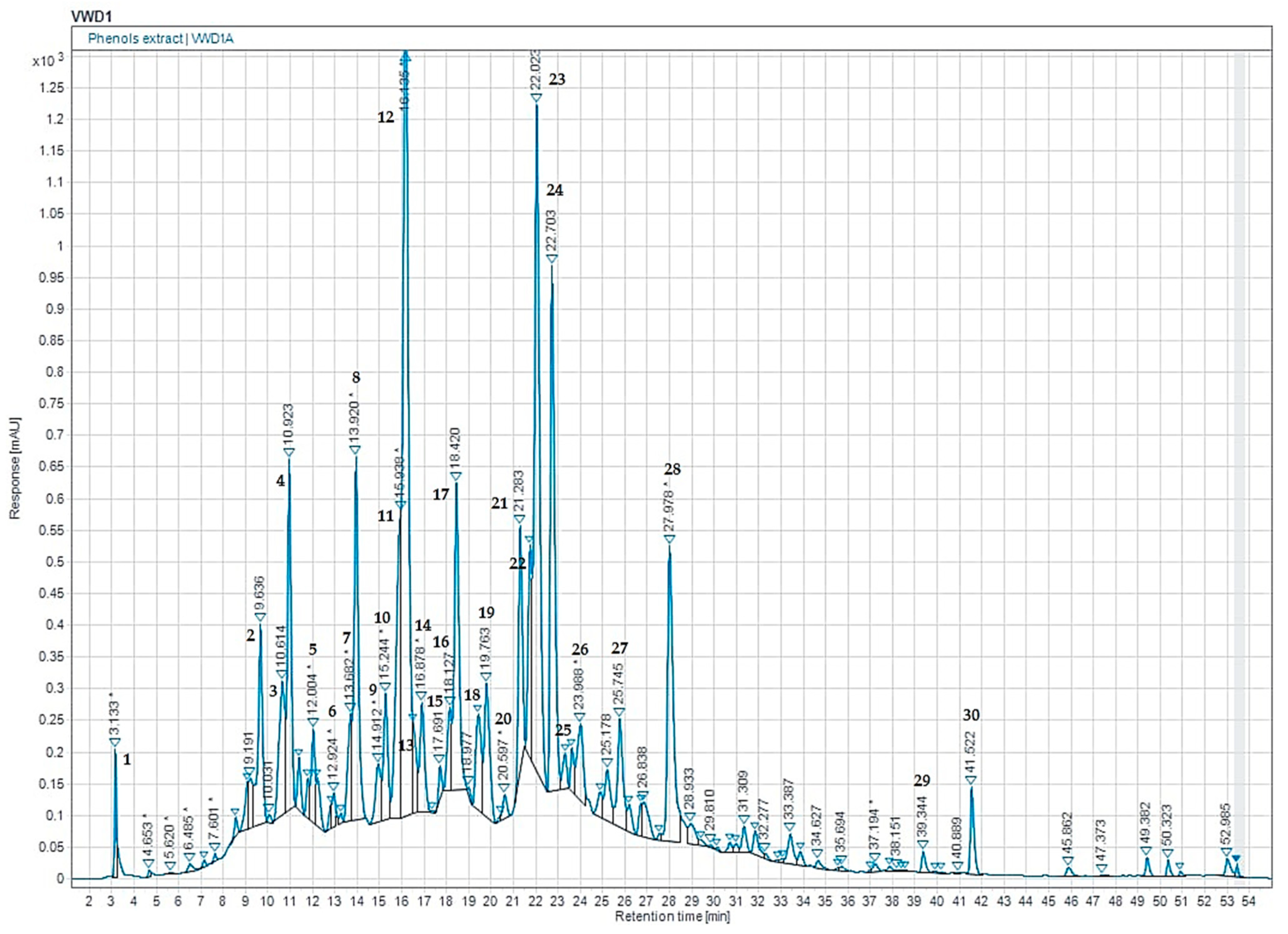Select the peak marker at 10.923
The height and width of the screenshot is (934, 1288).
pos(289,452)
